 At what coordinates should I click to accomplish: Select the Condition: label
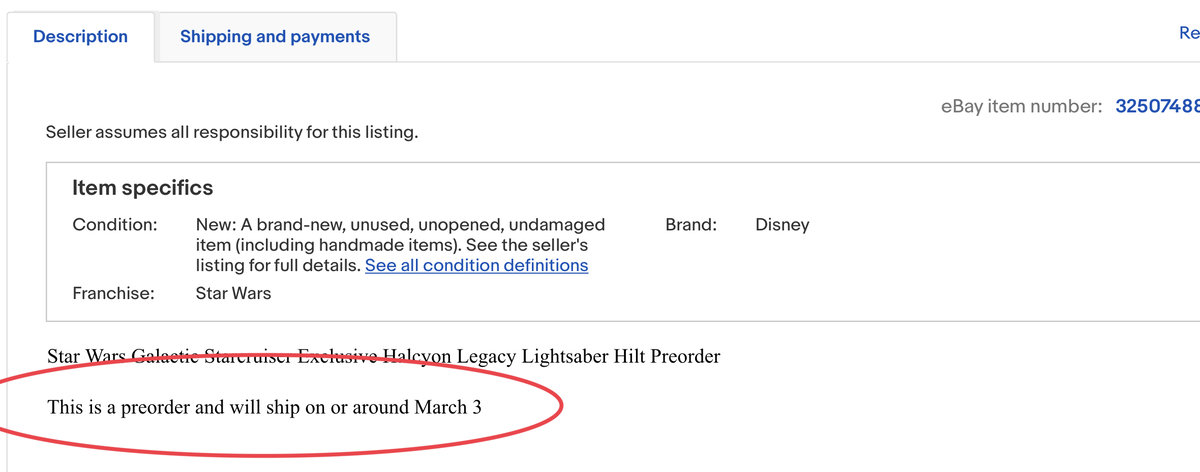tap(115, 225)
